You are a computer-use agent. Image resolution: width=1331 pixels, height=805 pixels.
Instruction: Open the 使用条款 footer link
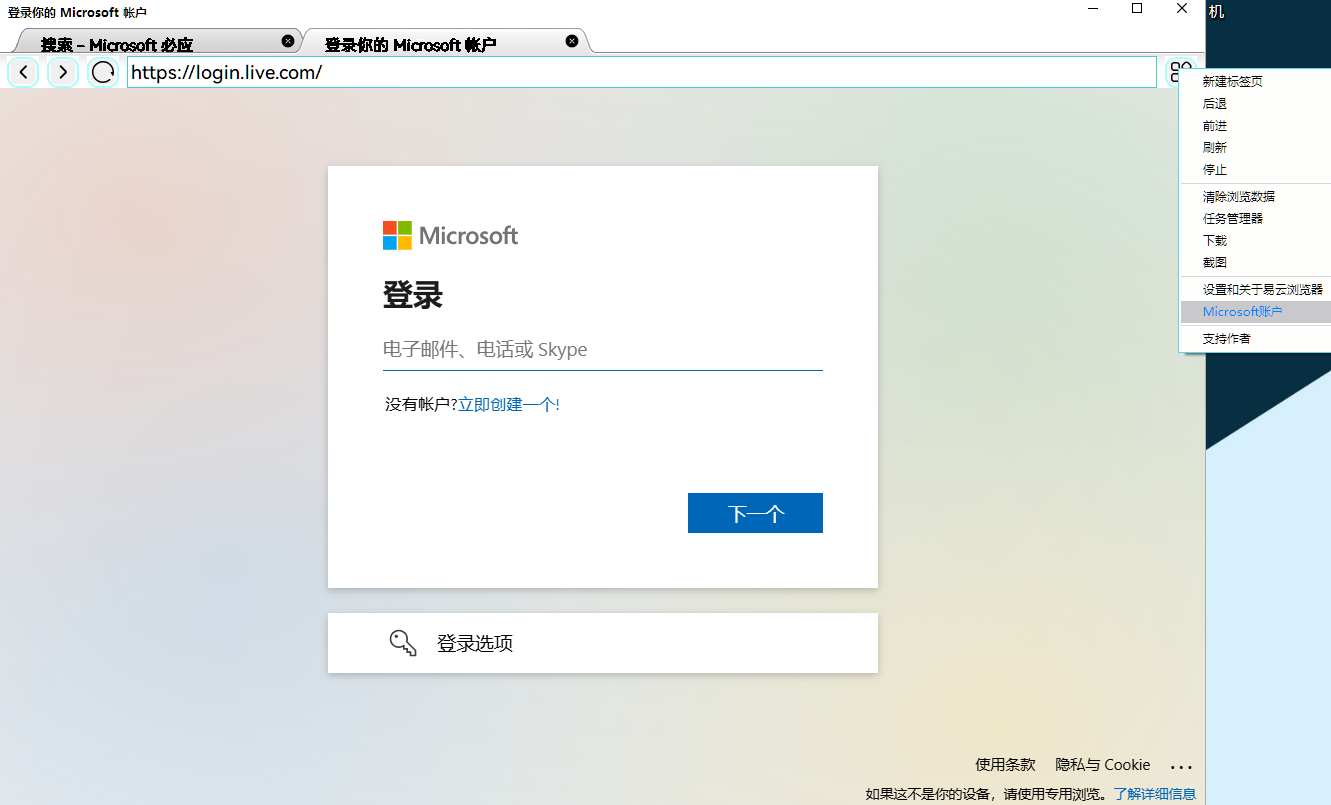click(1005, 765)
